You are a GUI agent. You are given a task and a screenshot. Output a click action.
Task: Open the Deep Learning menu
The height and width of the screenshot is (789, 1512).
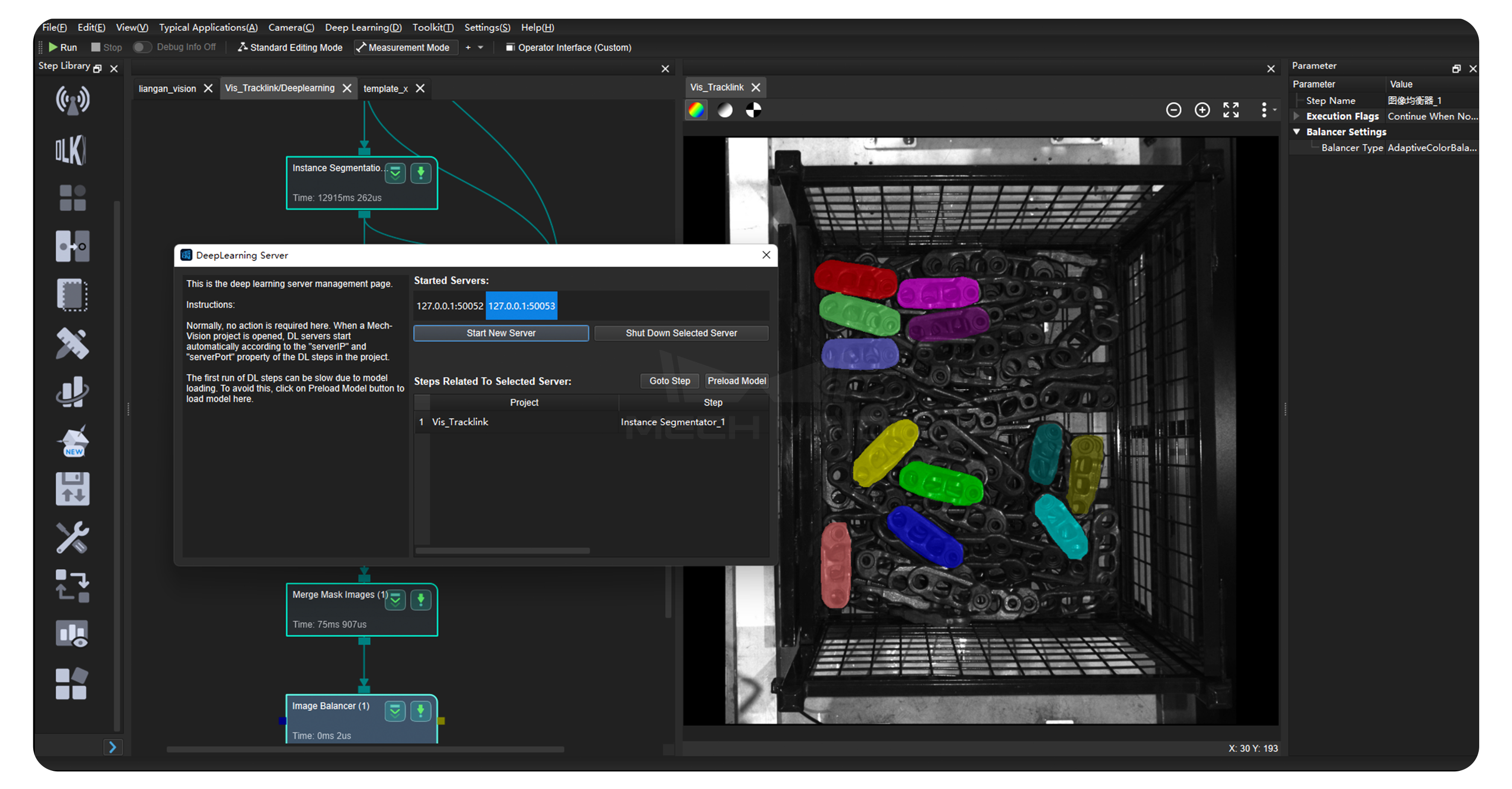363,28
